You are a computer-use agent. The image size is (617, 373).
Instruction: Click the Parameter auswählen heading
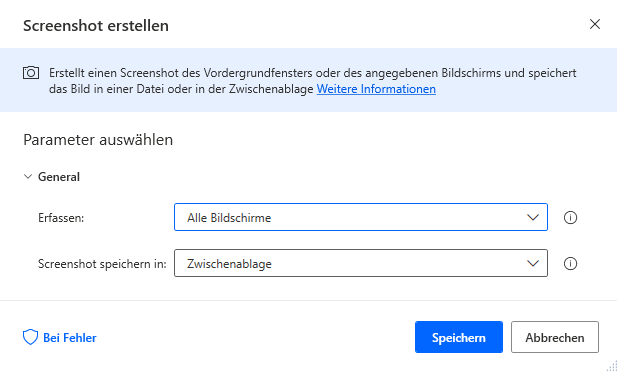pos(98,140)
